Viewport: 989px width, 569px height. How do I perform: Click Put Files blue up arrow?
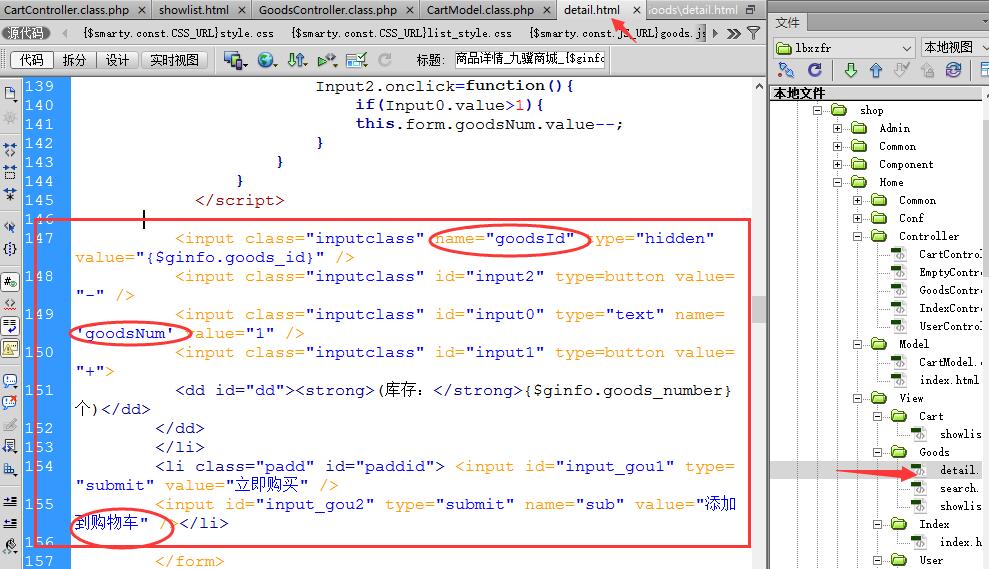coord(876,70)
